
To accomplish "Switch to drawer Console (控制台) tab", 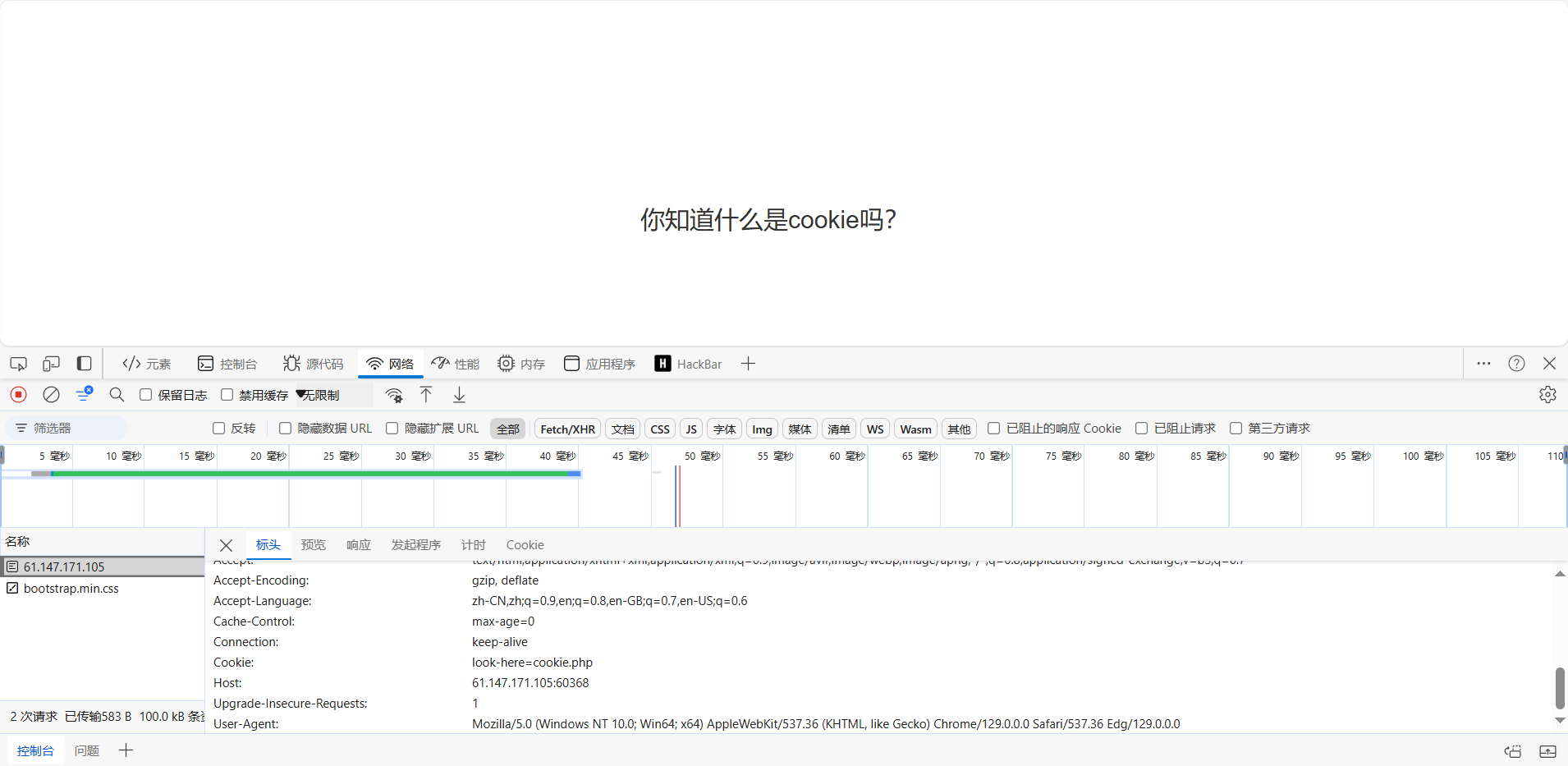I will (35, 750).
